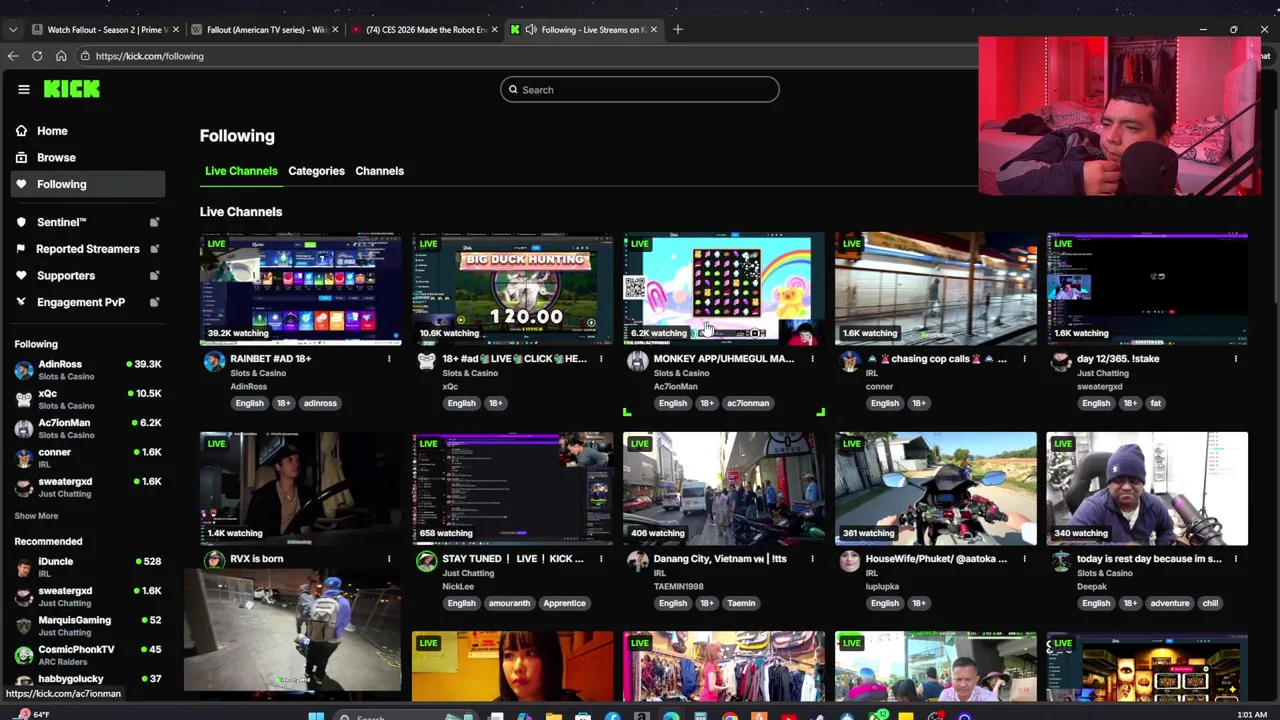This screenshot has height=720, width=1280.
Task: Open Big Duck Hunting stream thumbnail
Action: 512,289
